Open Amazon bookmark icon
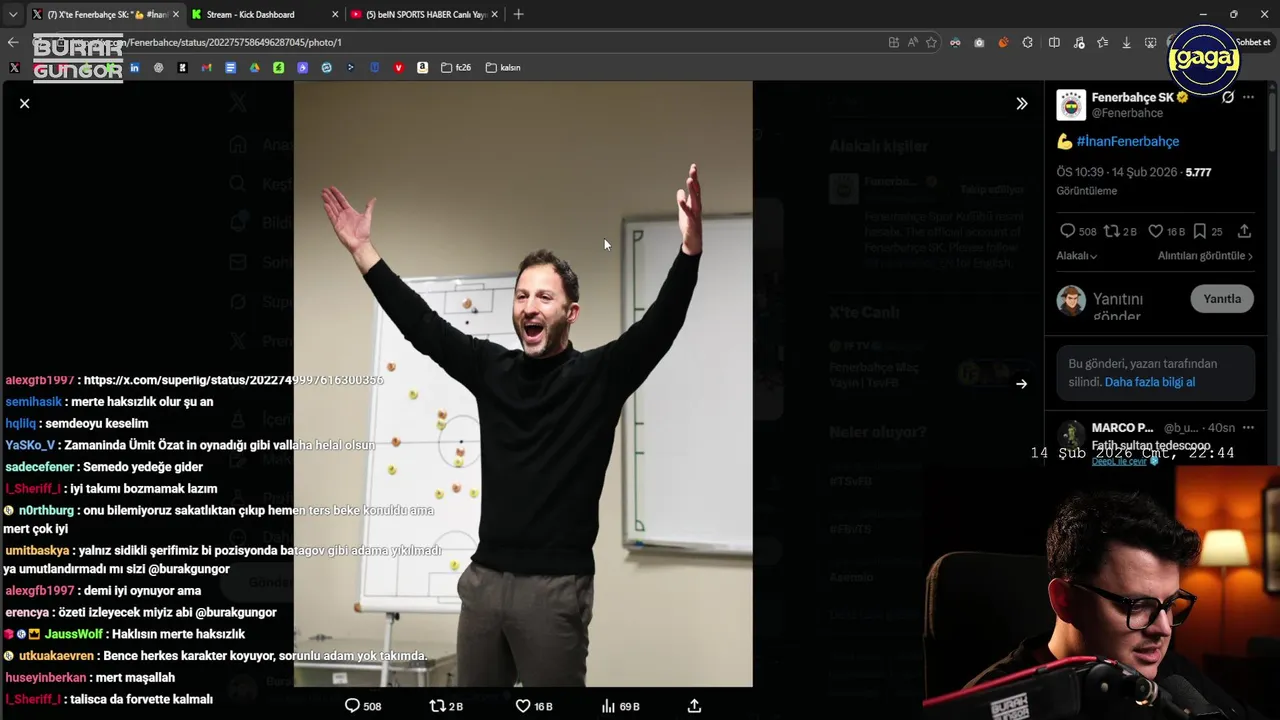 pyautogui.click(x=422, y=68)
